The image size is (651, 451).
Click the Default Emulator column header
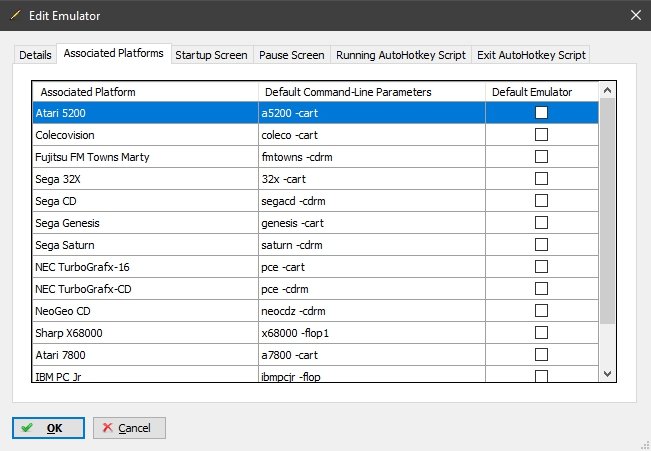[x=542, y=92]
